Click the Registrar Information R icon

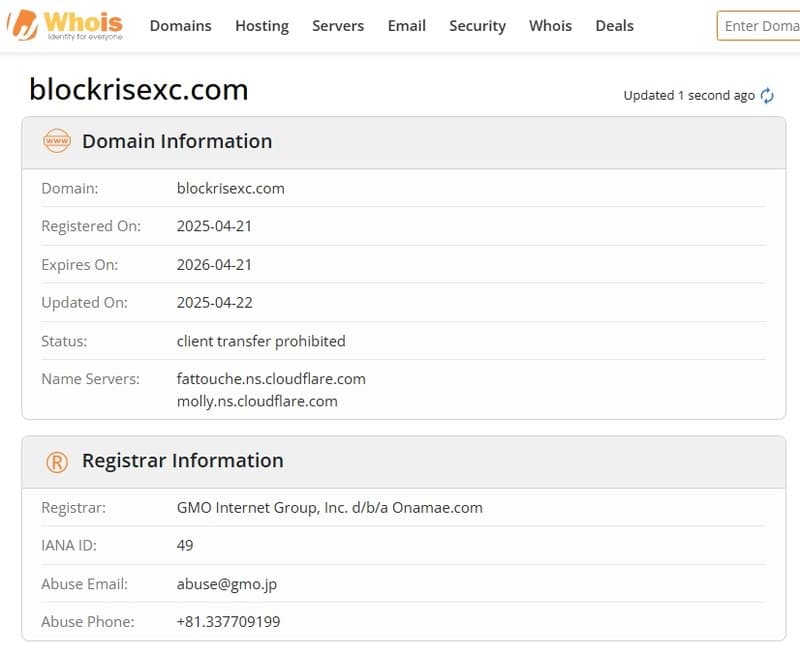[57, 462]
